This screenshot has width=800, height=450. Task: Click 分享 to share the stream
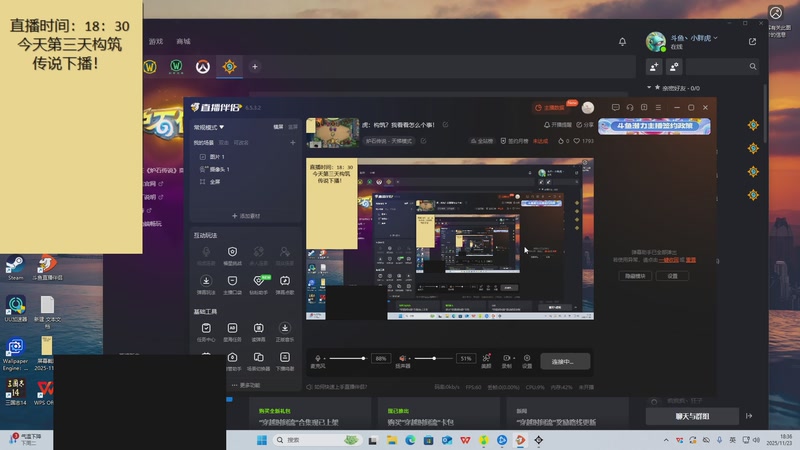click(585, 124)
